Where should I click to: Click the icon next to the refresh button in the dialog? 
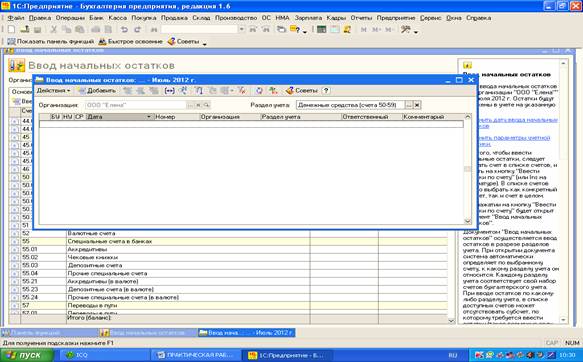click(273, 91)
